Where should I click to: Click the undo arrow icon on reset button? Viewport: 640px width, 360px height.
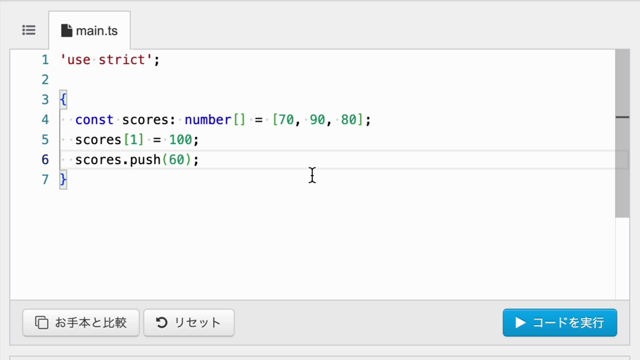(162, 322)
